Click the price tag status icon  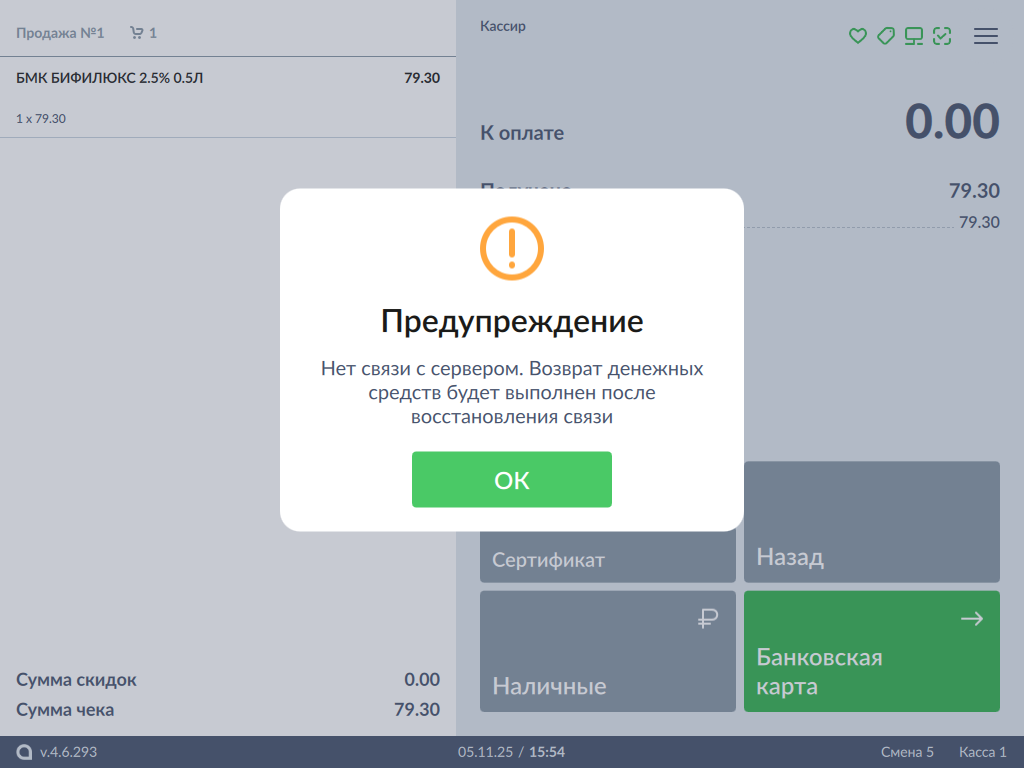[x=885, y=36]
